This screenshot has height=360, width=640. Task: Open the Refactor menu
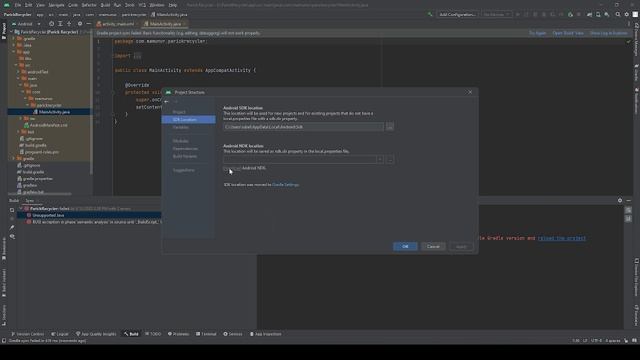click(89, 5)
